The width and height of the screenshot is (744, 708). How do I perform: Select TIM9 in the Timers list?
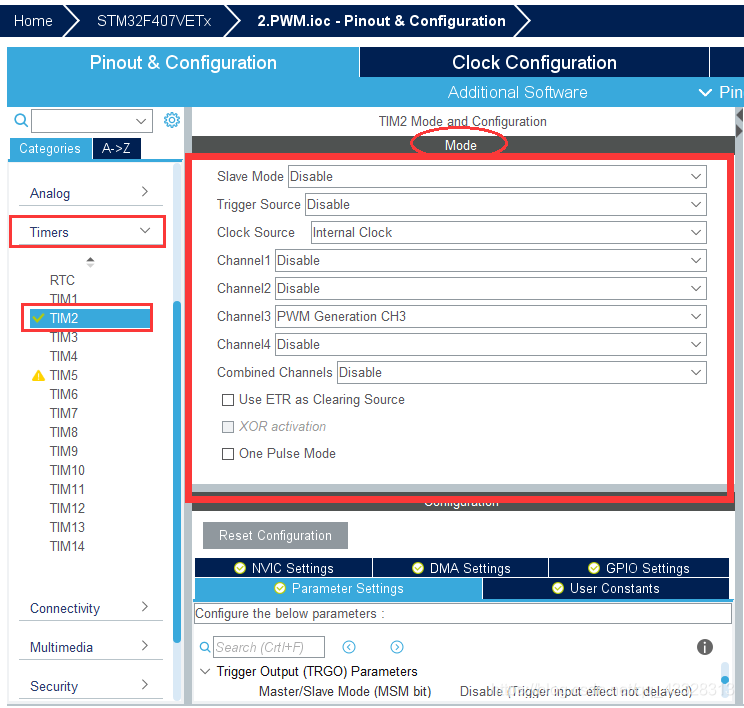coord(64,451)
